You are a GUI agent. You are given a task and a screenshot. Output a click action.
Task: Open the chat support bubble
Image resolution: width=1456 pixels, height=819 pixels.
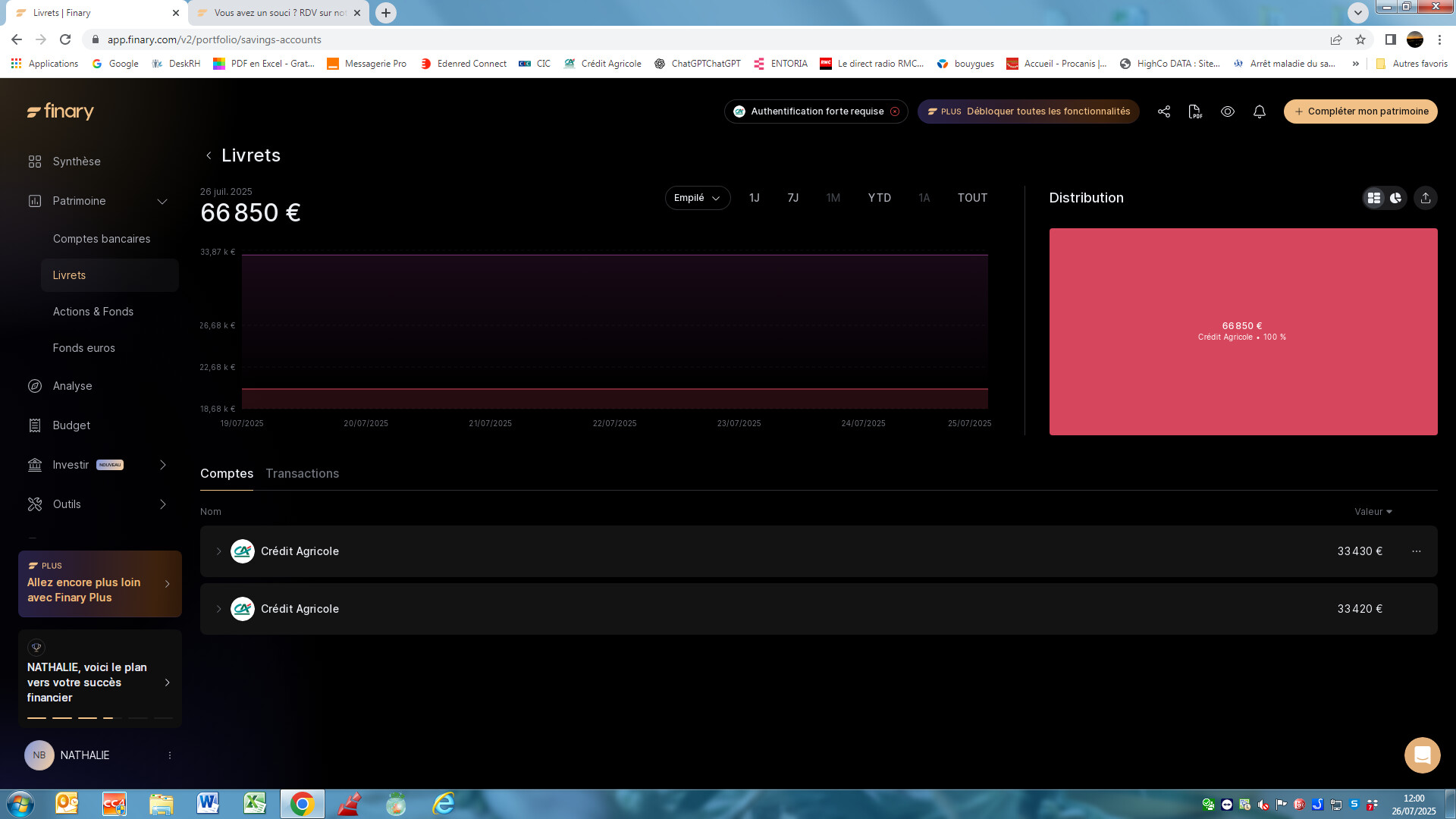1422,755
